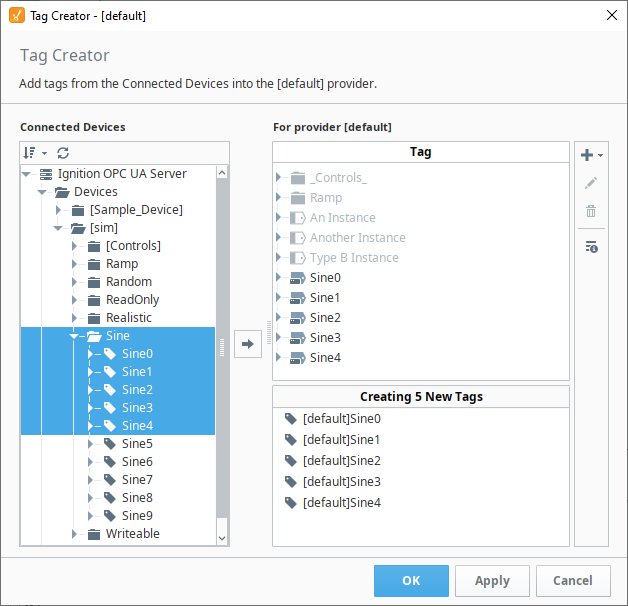Click the trash delete tag icon
The width and height of the screenshot is (628, 606).
coord(591,211)
